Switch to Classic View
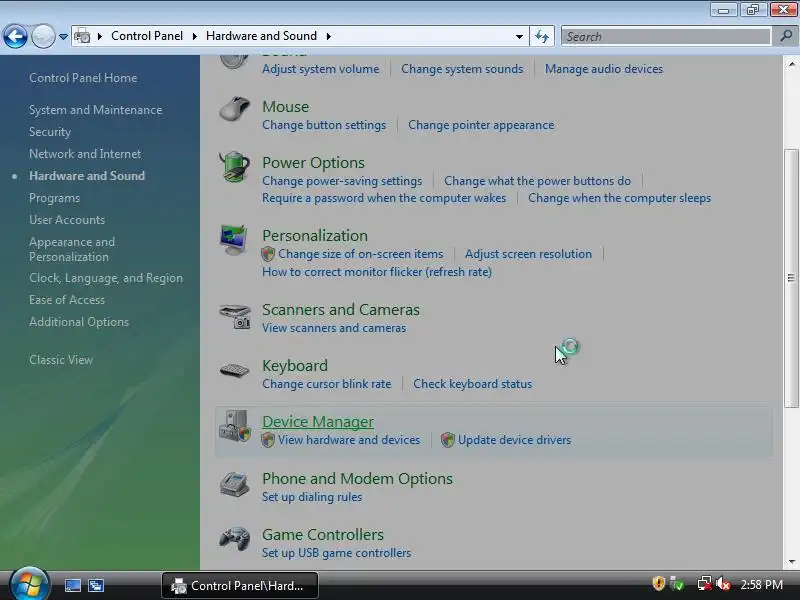This screenshot has width=800, height=600. [61, 360]
